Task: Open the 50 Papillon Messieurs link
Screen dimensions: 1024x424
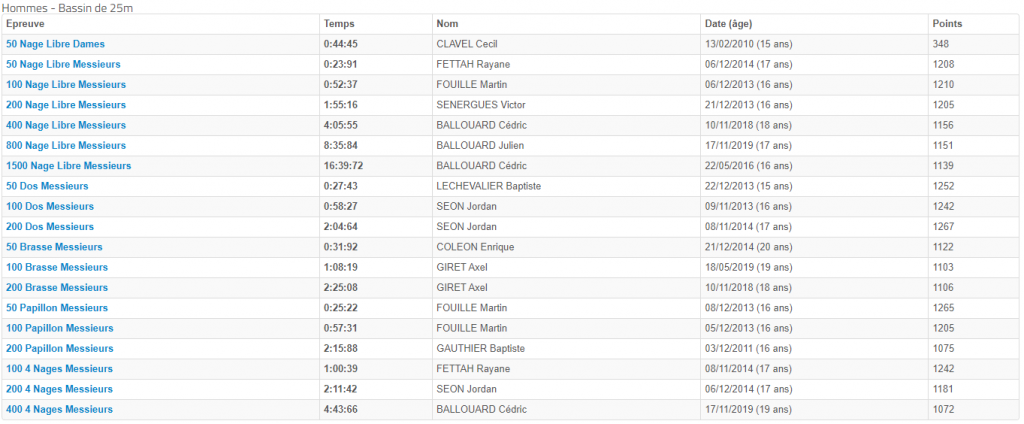Action: pos(57,308)
